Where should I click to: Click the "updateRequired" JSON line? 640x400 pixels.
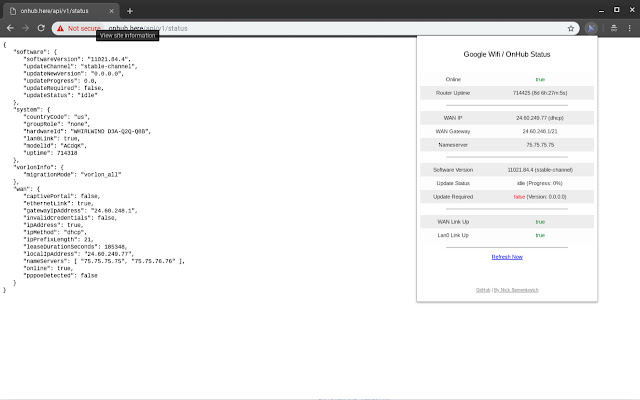pyautogui.click(x=63, y=88)
